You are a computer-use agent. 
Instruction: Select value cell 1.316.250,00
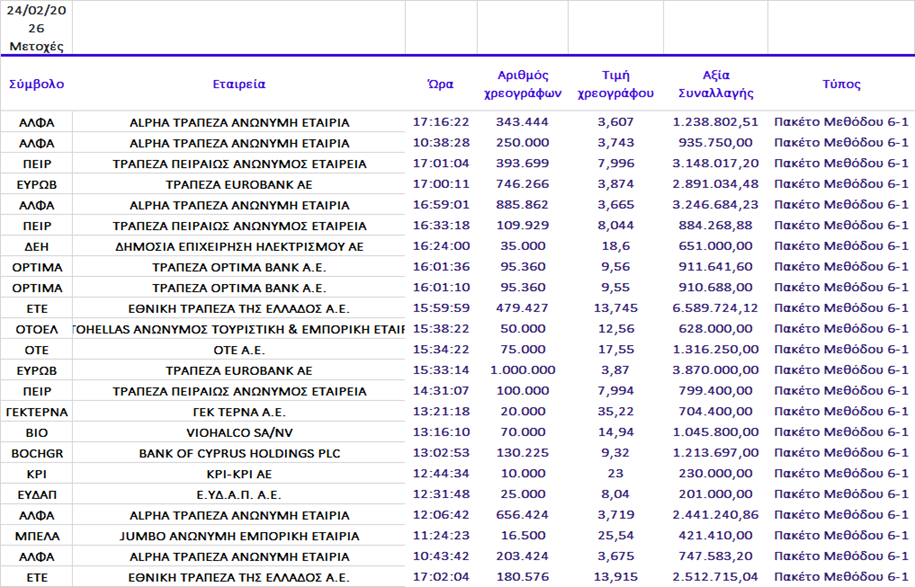tap(715, 350)
